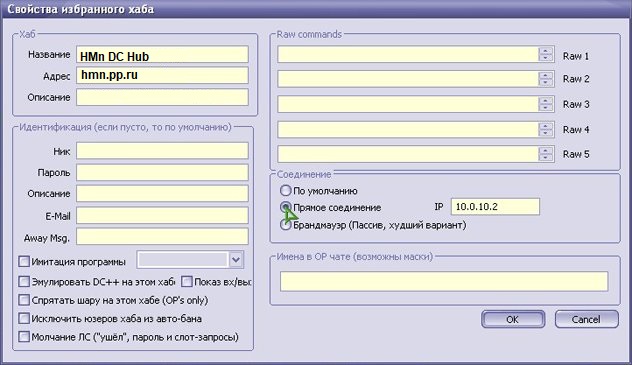Screen dimensions: 632x365
Task: Select the Брандмауэр (Пассив) radio button
Action: click(x=285, y=225)
